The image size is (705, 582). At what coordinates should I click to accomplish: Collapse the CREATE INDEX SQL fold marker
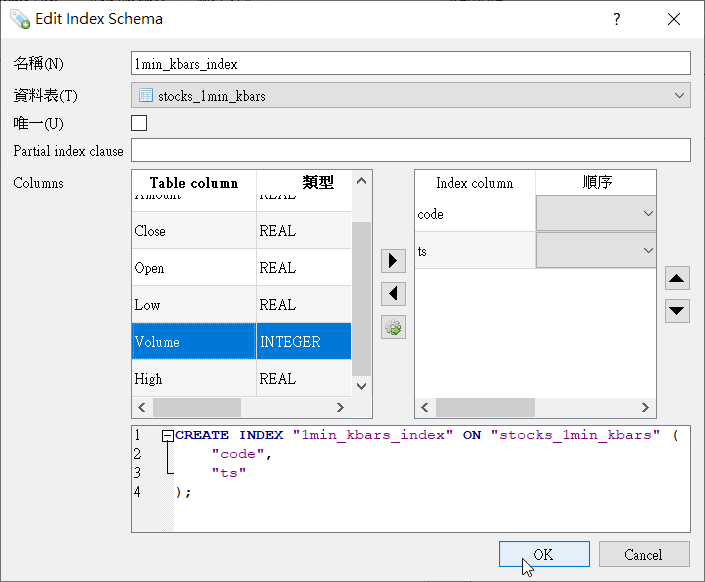(x=168, y=435)
